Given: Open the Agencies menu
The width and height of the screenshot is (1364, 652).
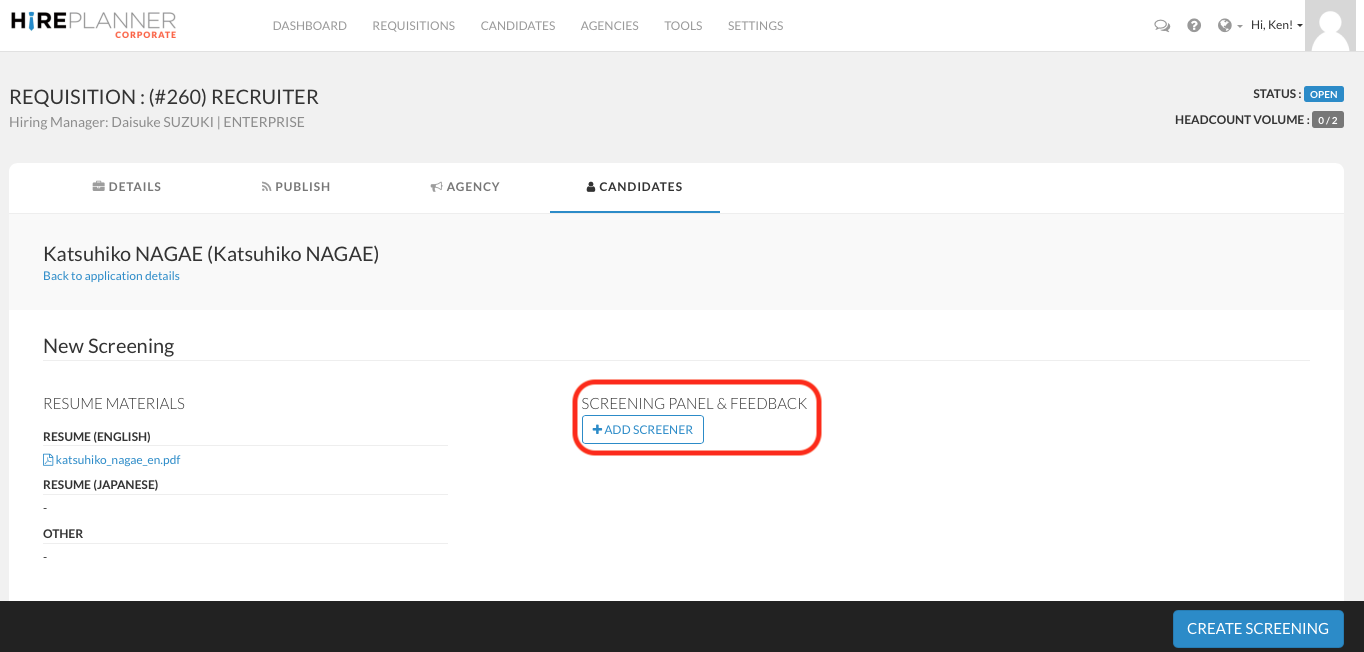Looking at the screenshot, I should (x=609, y=26).
